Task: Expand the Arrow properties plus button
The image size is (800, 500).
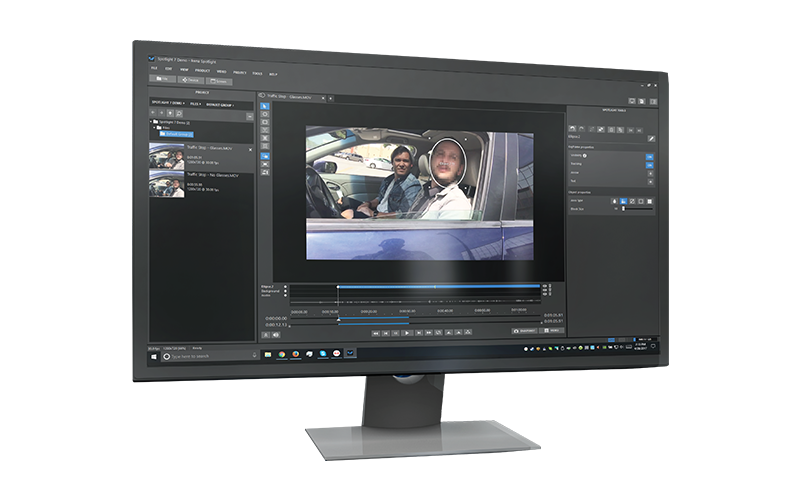Action: click(x=650, y=173)
